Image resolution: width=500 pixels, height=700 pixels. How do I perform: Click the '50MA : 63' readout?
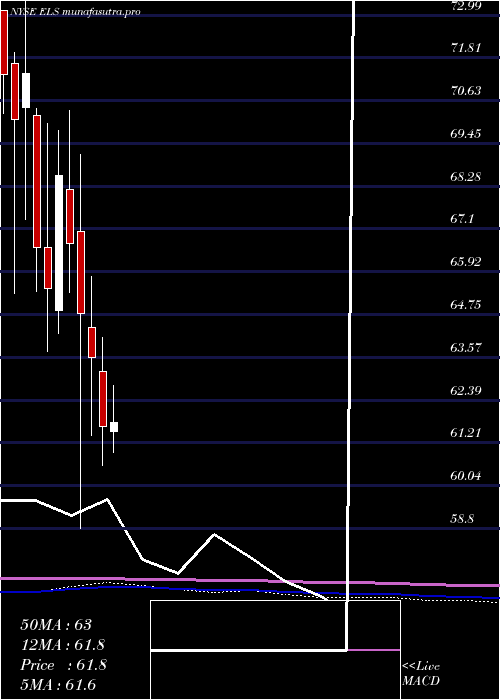click(x=56, y=625)
